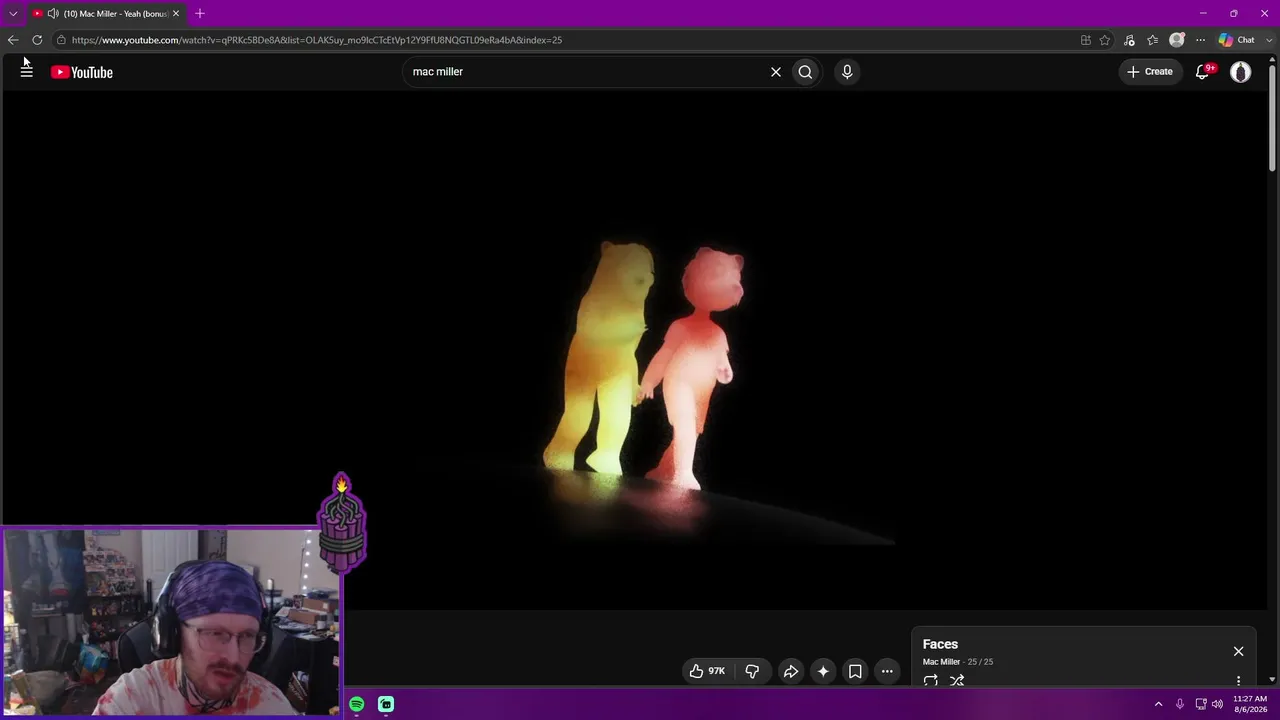View site information lock icon
The image size is (1280, 720).
coord(61,40)
